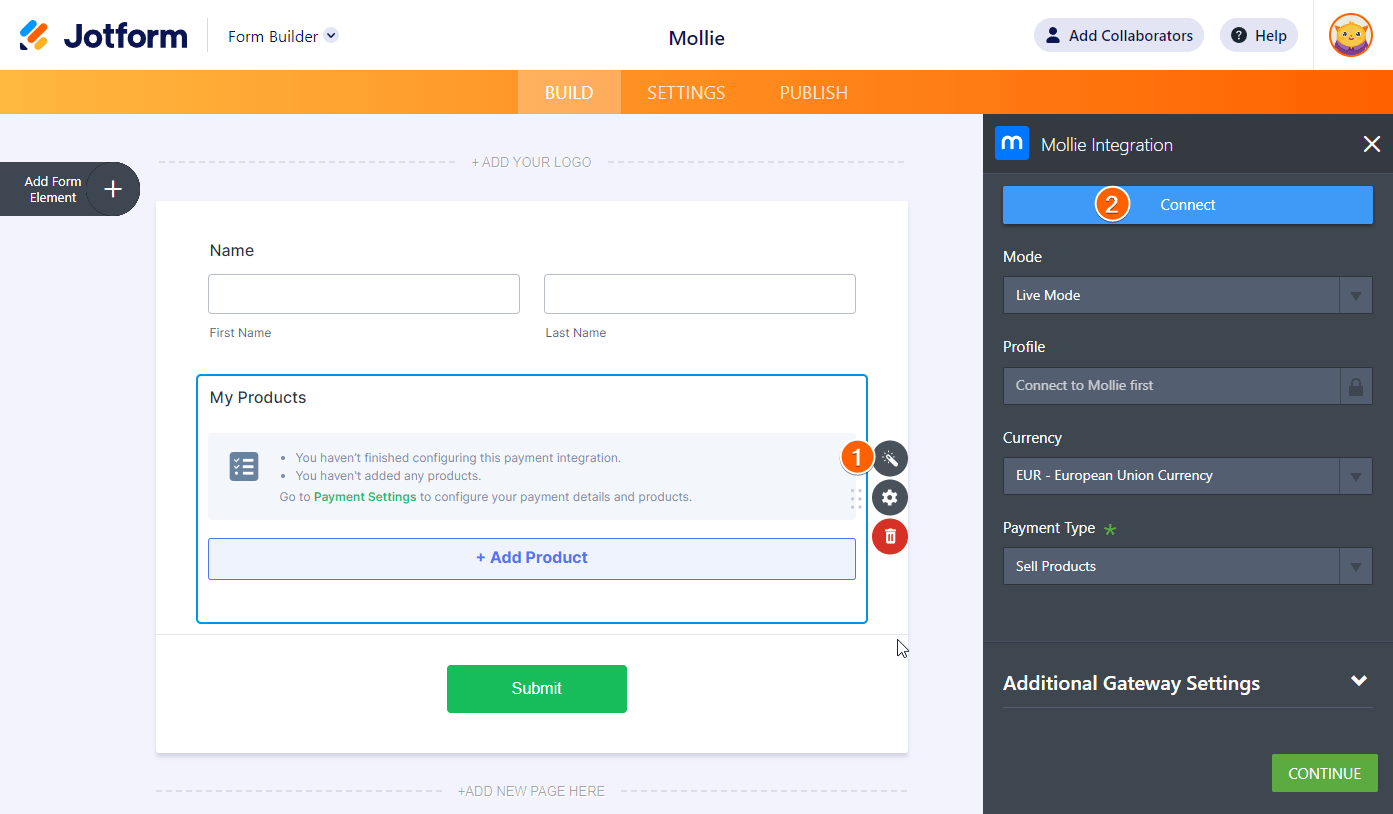Viewport: 1393px width, 814px height.
Task: Click the Last Name sublabel
Action: [x=576, y=333]
